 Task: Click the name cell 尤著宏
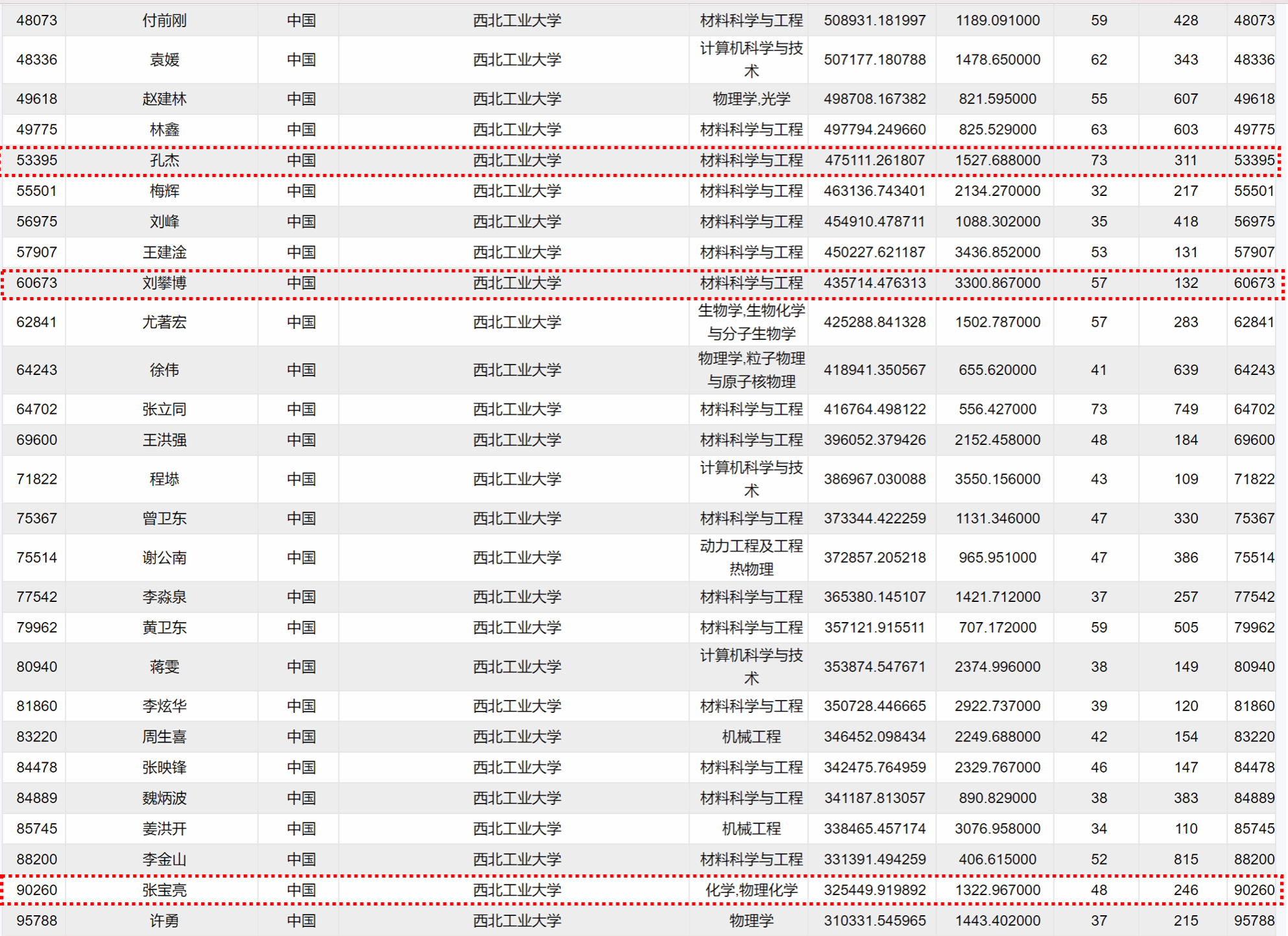point(164,322)
